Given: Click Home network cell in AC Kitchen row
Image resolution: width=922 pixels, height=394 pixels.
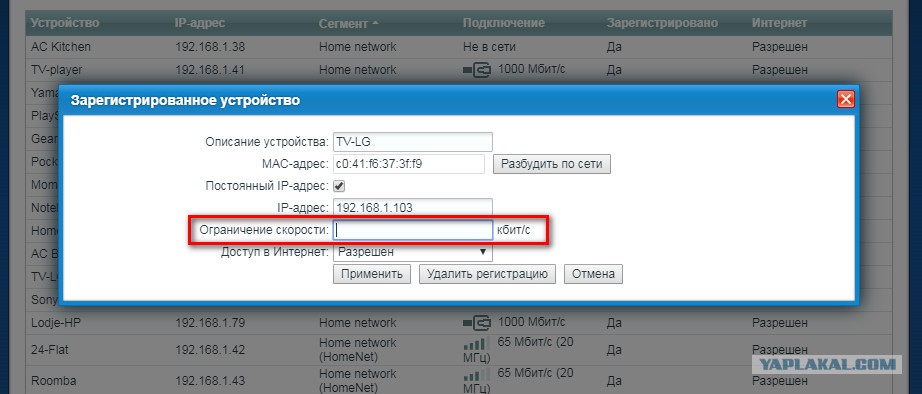Looking at the screenshot, I should tap(358, 46).
